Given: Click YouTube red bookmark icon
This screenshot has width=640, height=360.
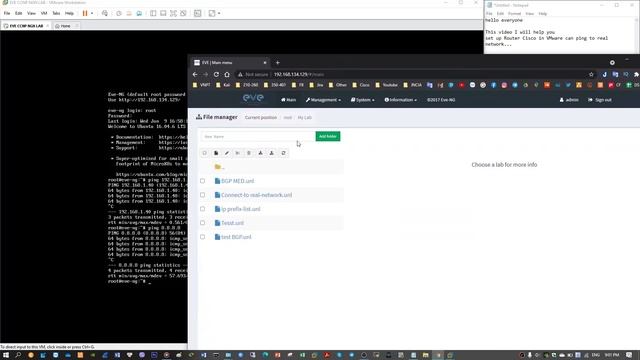Looking at the screenshot, I should pos(462,85).
